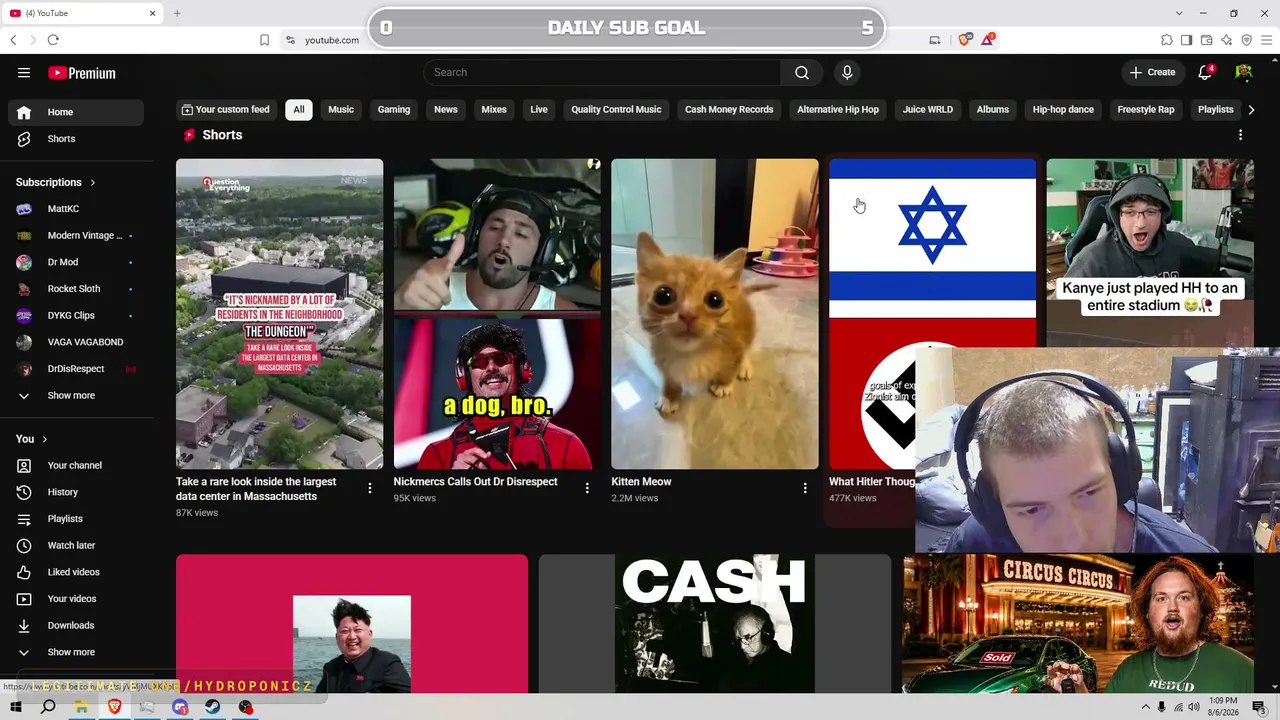
Task: Open Steam from the taskbar
Action: (213, 707)
